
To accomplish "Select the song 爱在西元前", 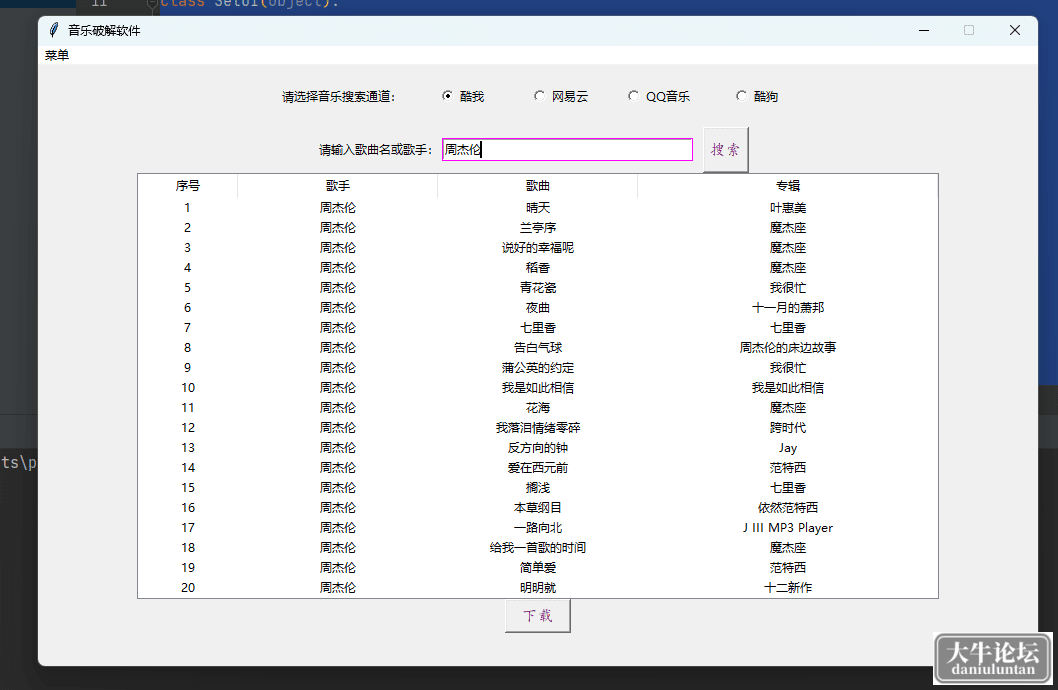I will [538, 467].
